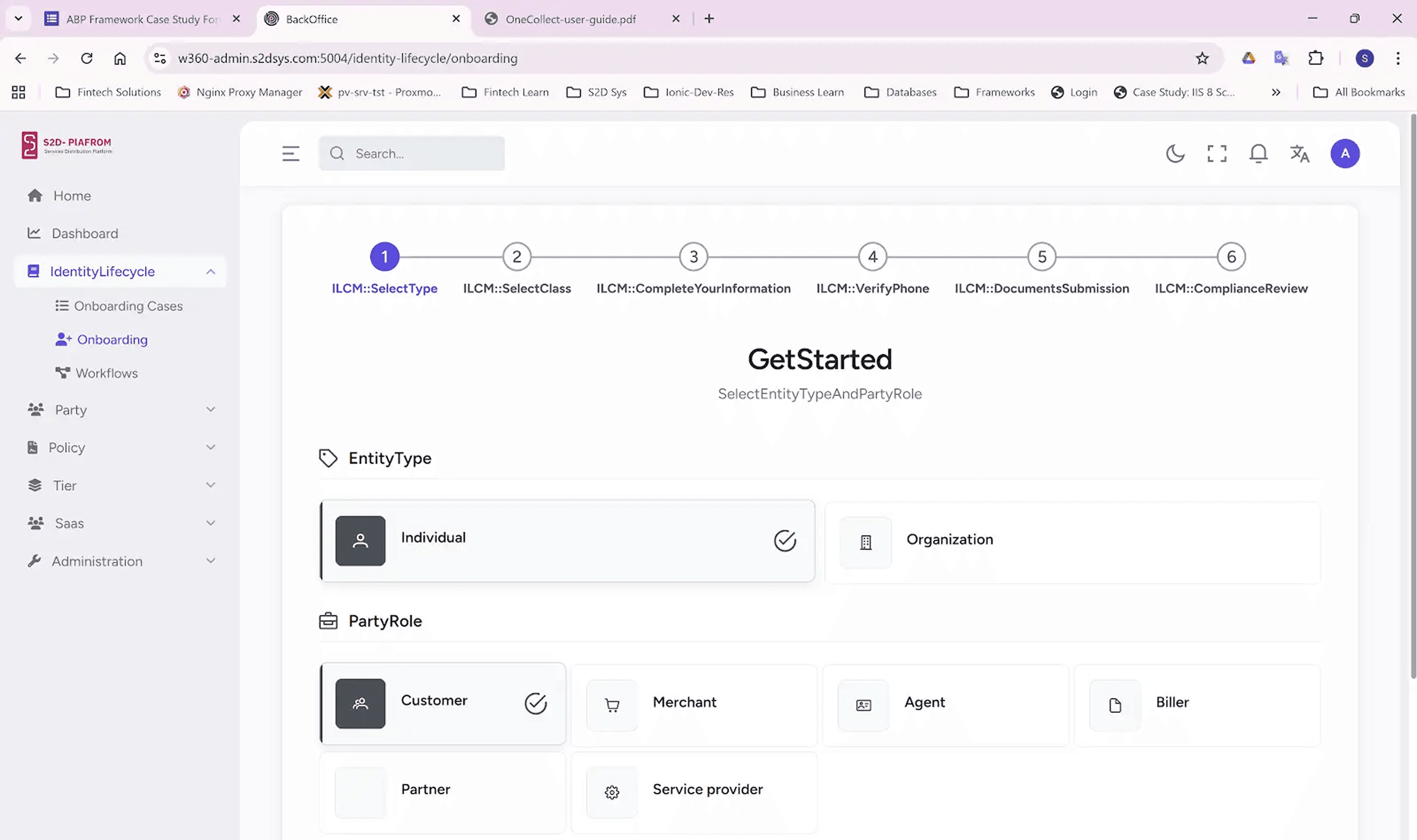
Task: Select the Merchant party role
Action: [x=693, y=704]
